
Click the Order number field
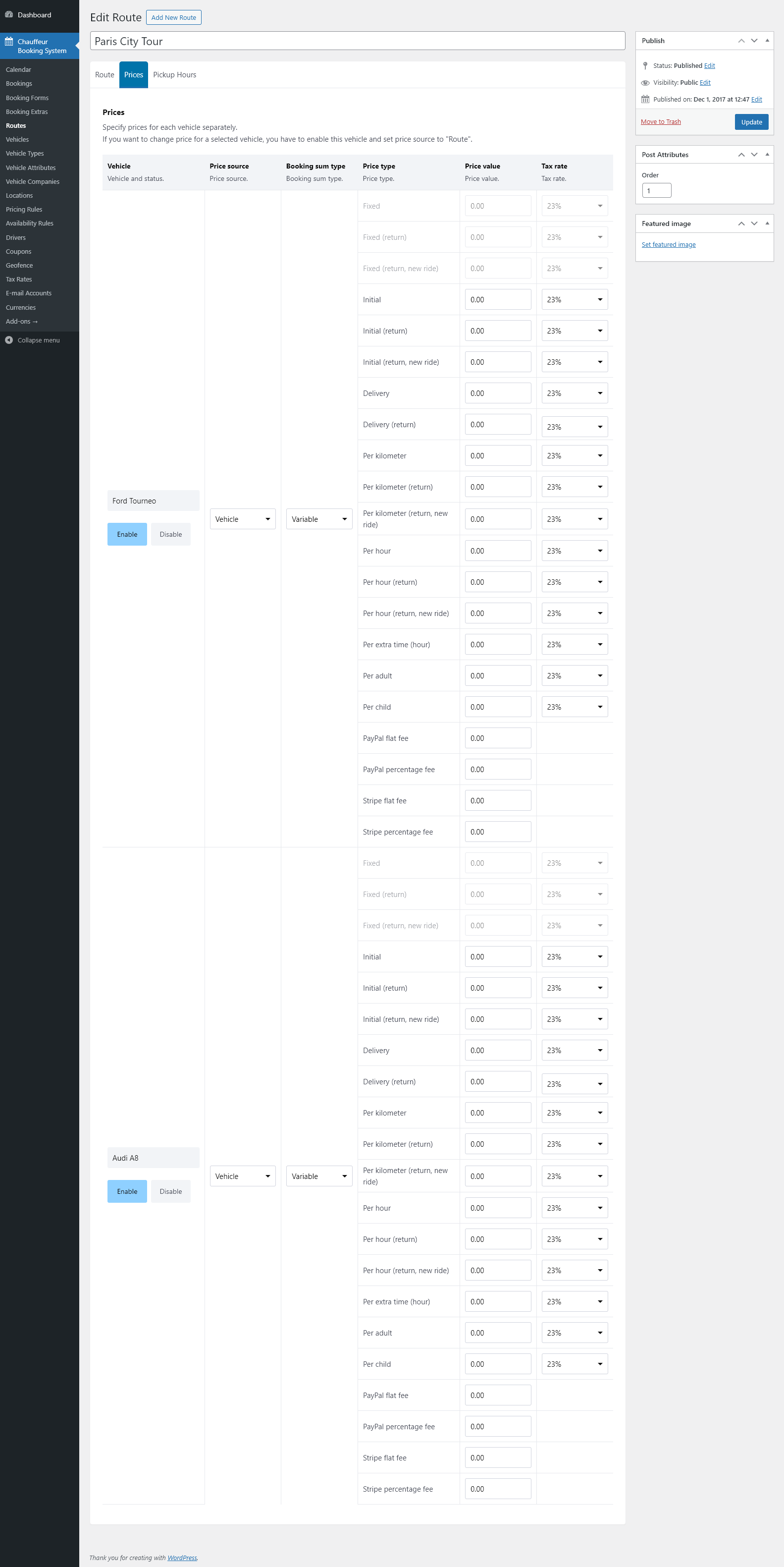pyautogui.click(x=656, y=190)
